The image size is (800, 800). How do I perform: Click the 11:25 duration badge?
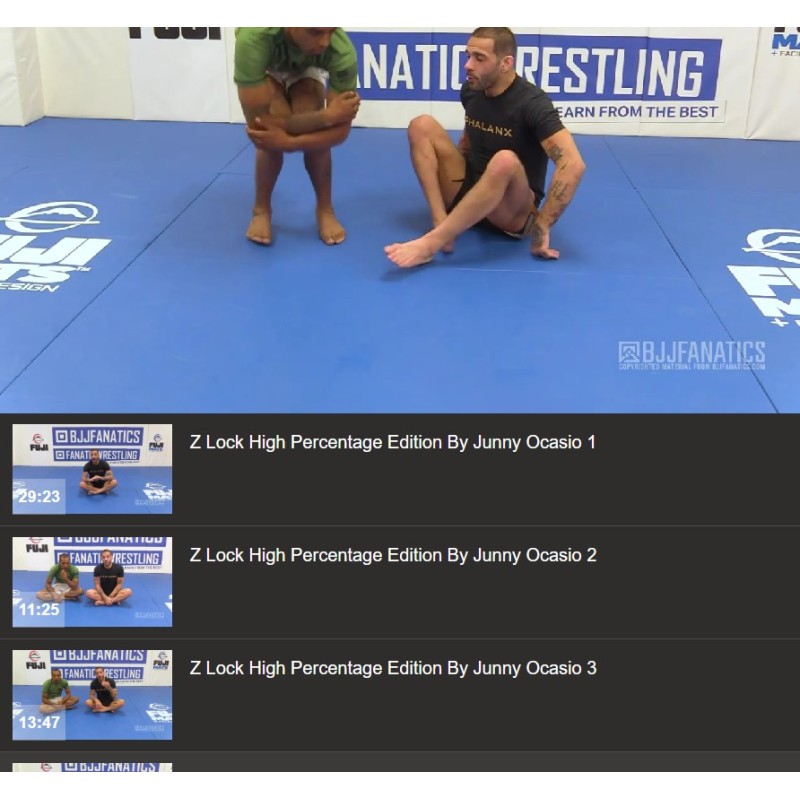pos(39,609)
